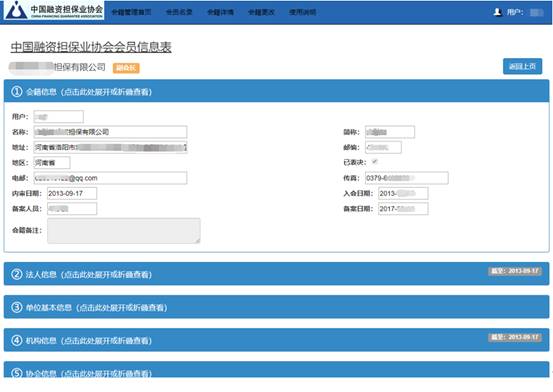553x392 pixels.
Task: Click the circled number 2 section icon
Action: point(17,274)
